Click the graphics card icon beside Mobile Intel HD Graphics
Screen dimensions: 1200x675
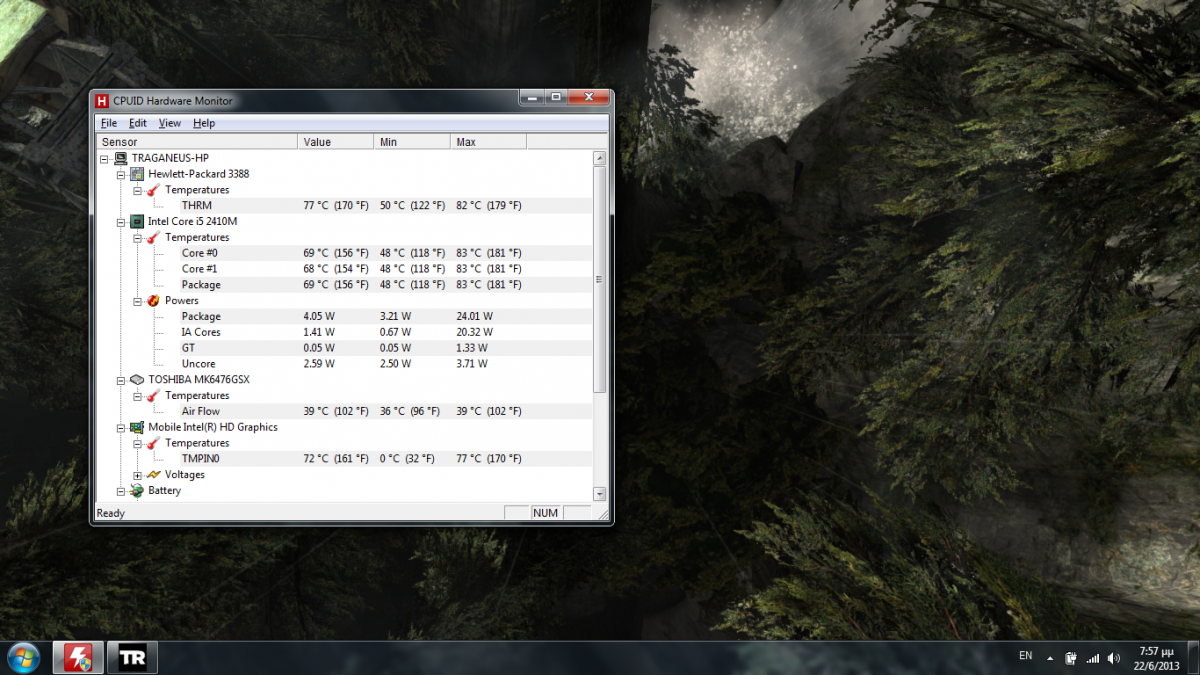[137, 427]
